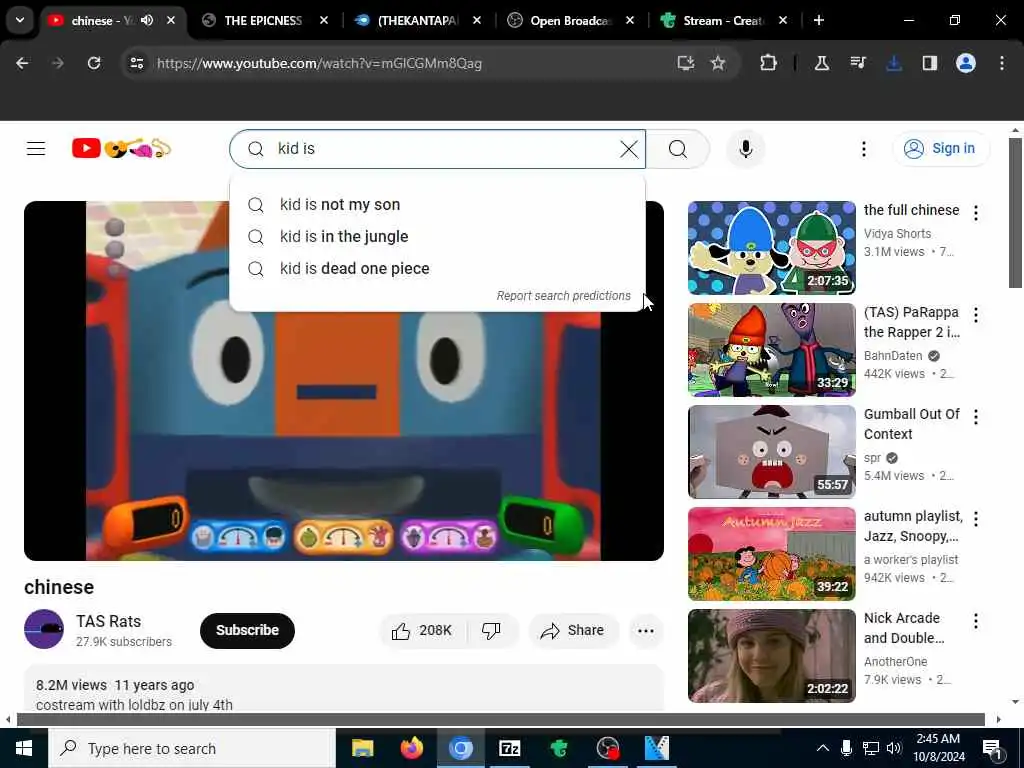This screenshot has width=1024, height=768.
Task: Open Report search predictions link
Action: tap(564, 296)
